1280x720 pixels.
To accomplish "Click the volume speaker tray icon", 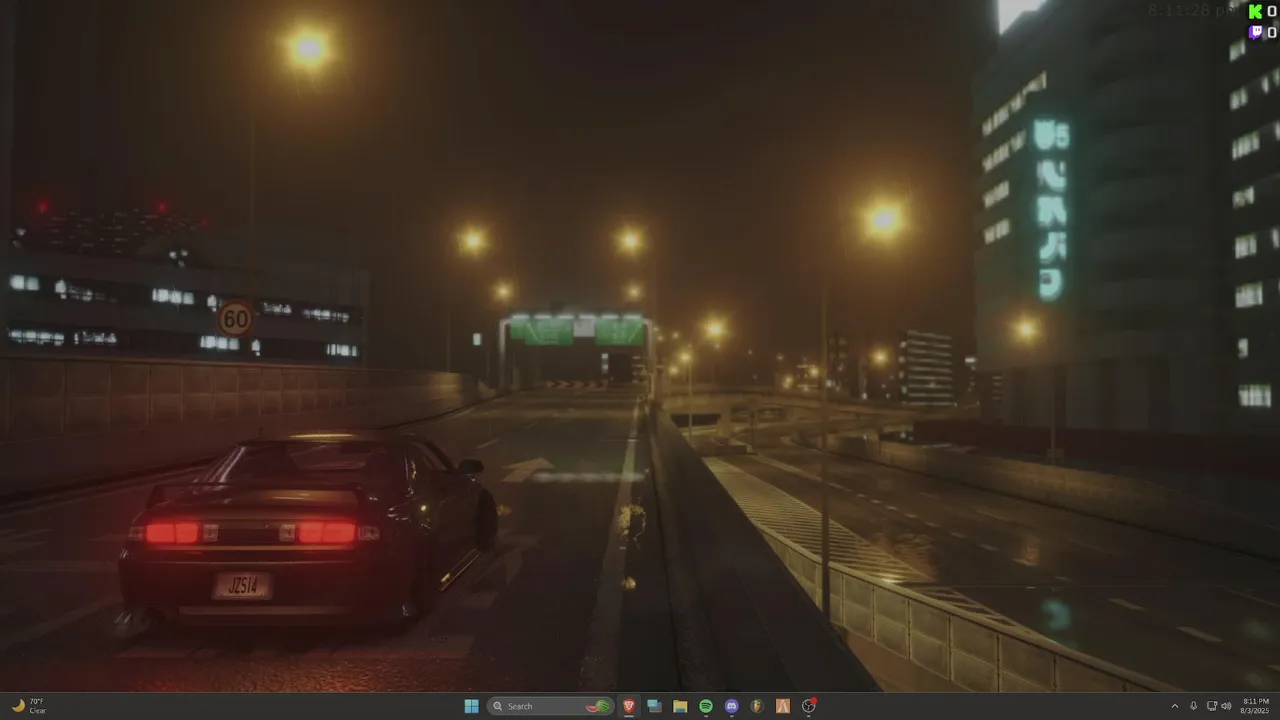I will coord(1226,706).
